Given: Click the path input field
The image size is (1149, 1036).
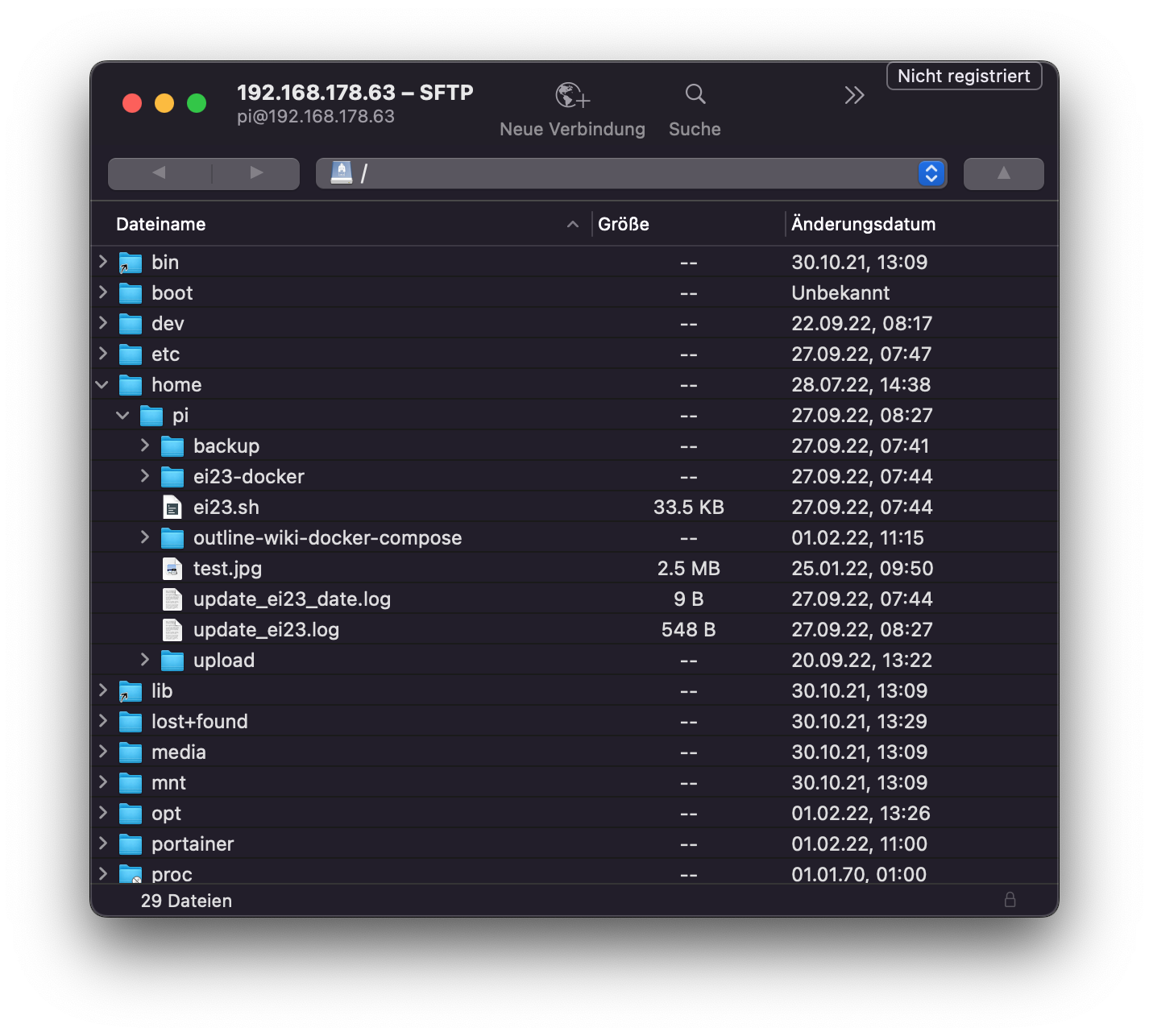Looking at the screenshot, I should pos(628,173).
